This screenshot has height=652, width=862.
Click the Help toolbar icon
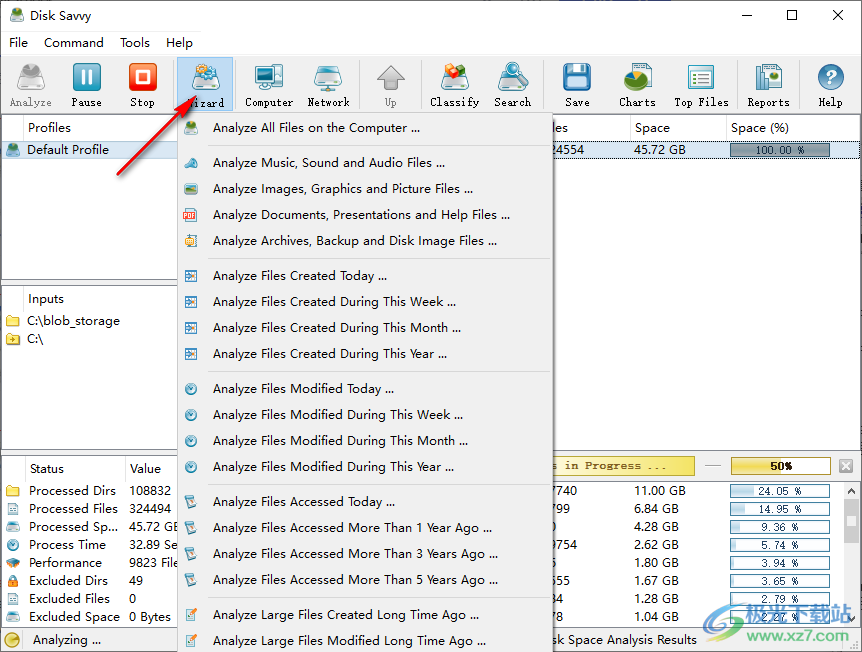click(x=830, y=84)
